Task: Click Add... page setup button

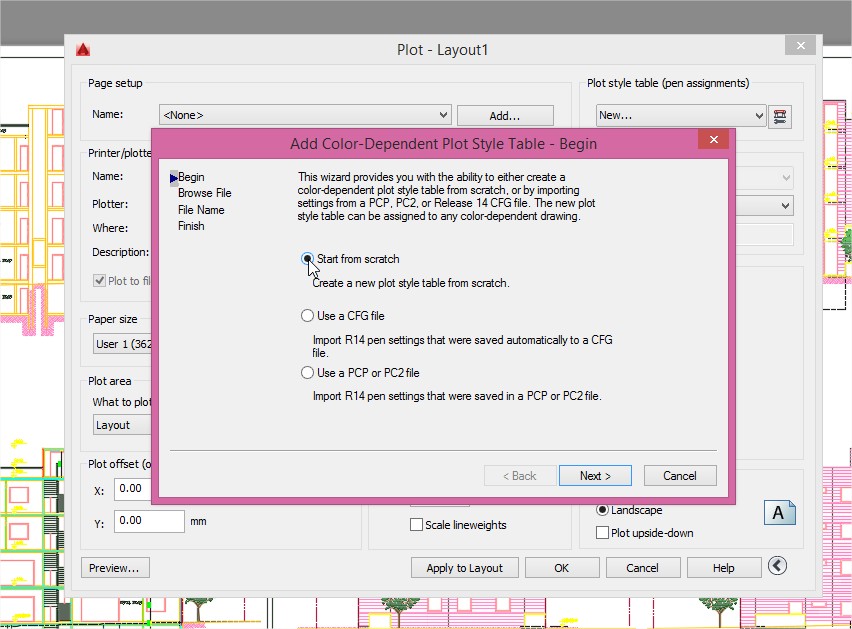Action: point(505,116)
